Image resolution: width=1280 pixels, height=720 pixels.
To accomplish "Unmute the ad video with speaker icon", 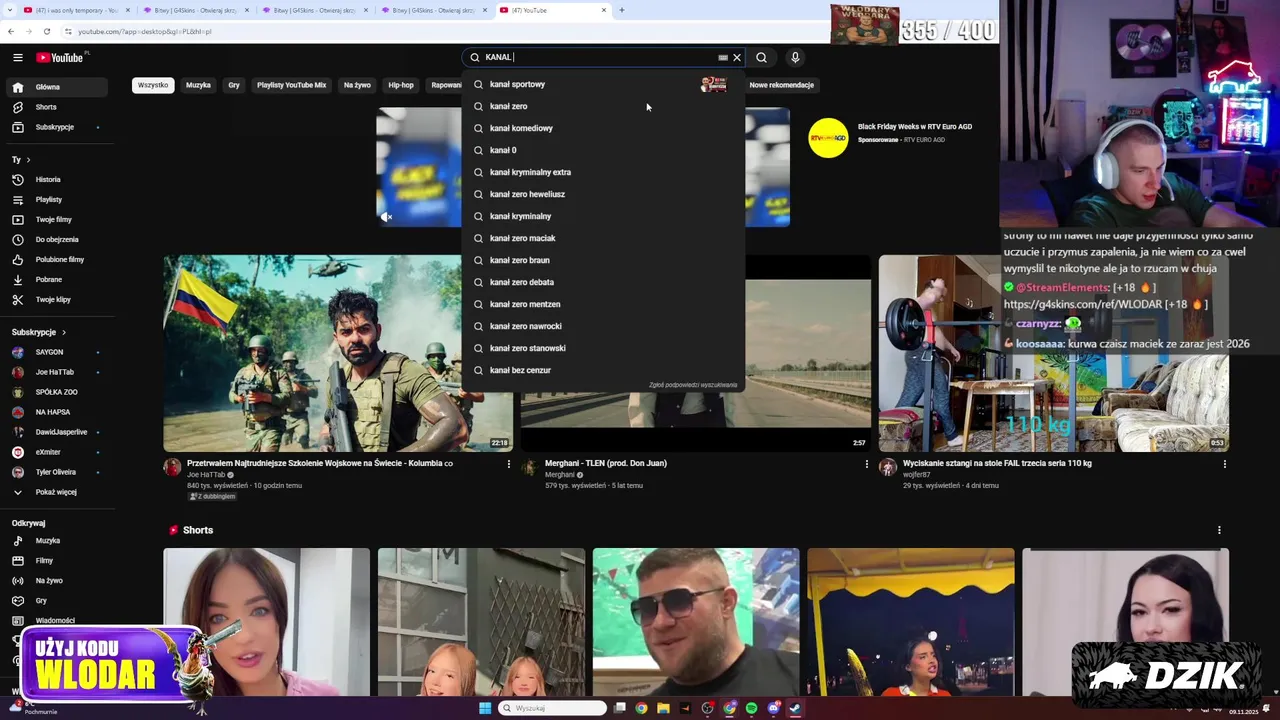I will (386, 216).
